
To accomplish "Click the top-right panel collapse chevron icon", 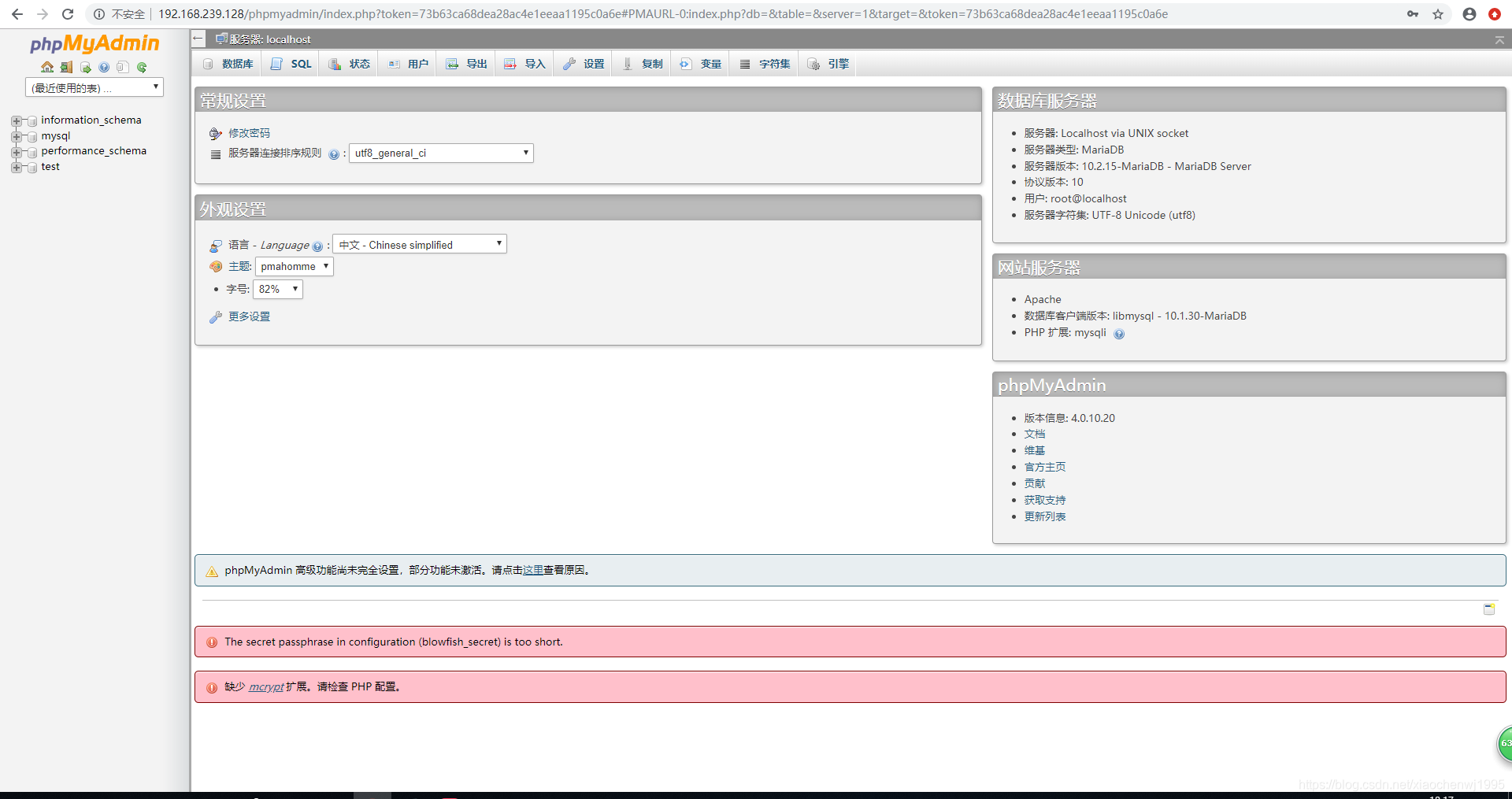I will point(1499,39).
